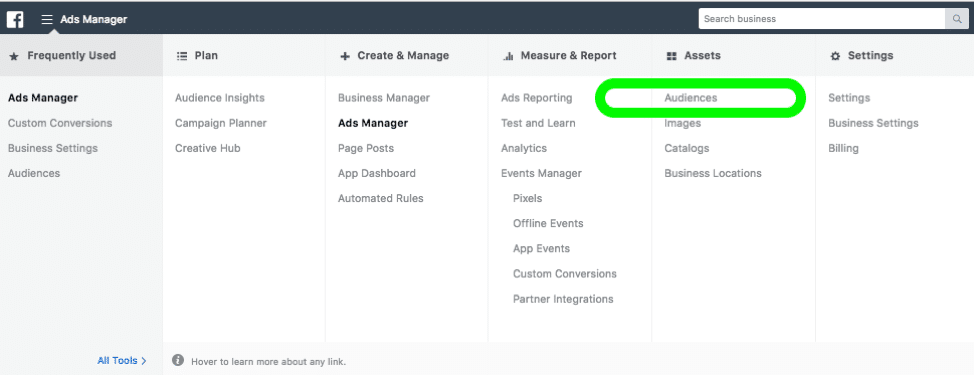
Task: Click the Measure & Report heading
Action: [x=569, y=55]
